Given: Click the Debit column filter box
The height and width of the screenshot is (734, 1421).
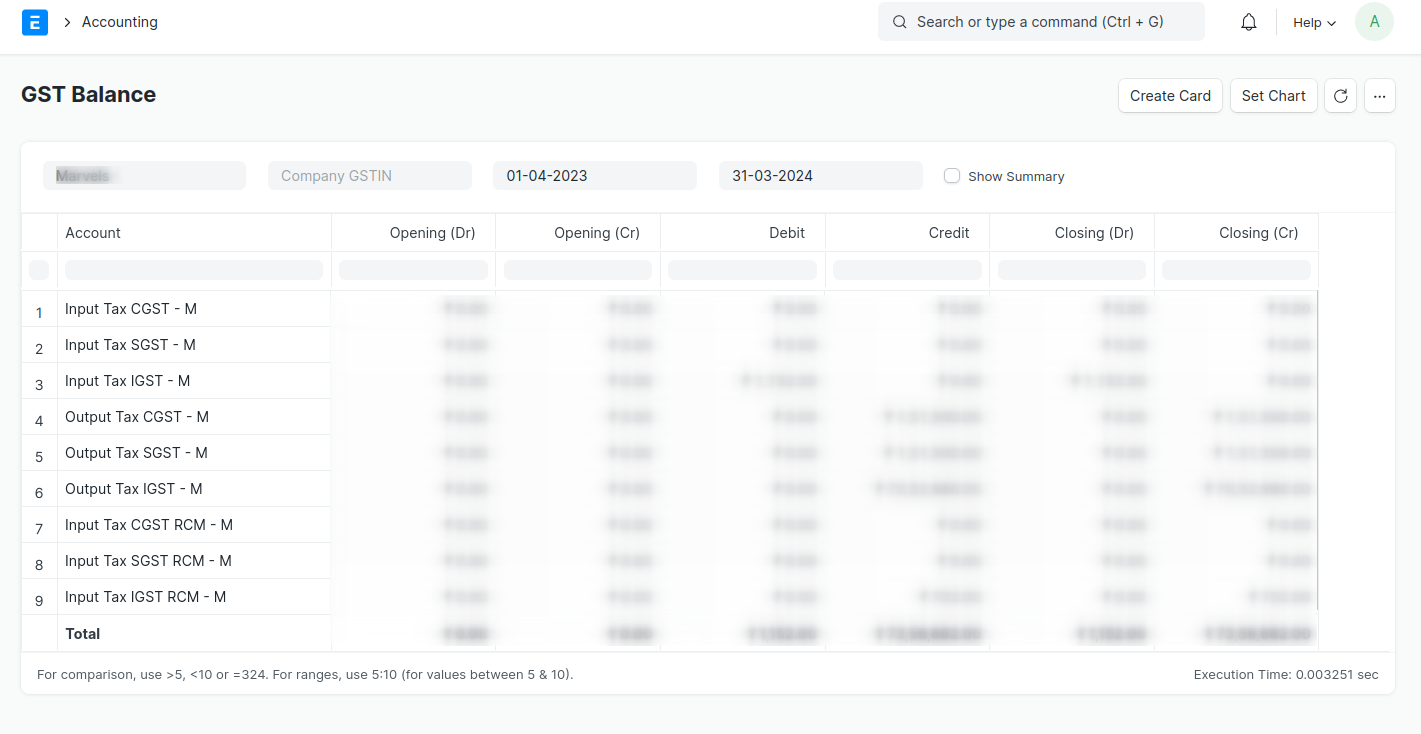Looking at the screenshot, I should [x=743, y=270].
